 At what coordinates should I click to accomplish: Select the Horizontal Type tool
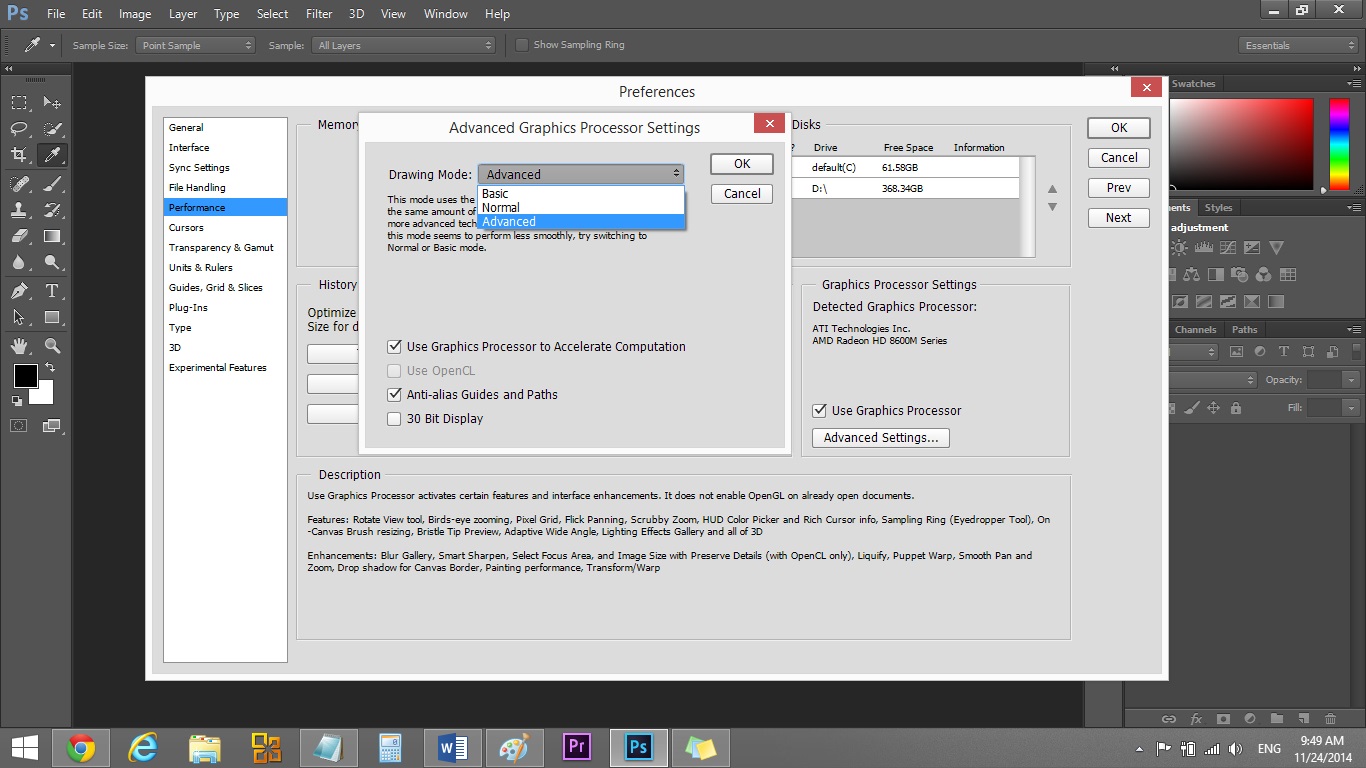click(x=52, y=291)
